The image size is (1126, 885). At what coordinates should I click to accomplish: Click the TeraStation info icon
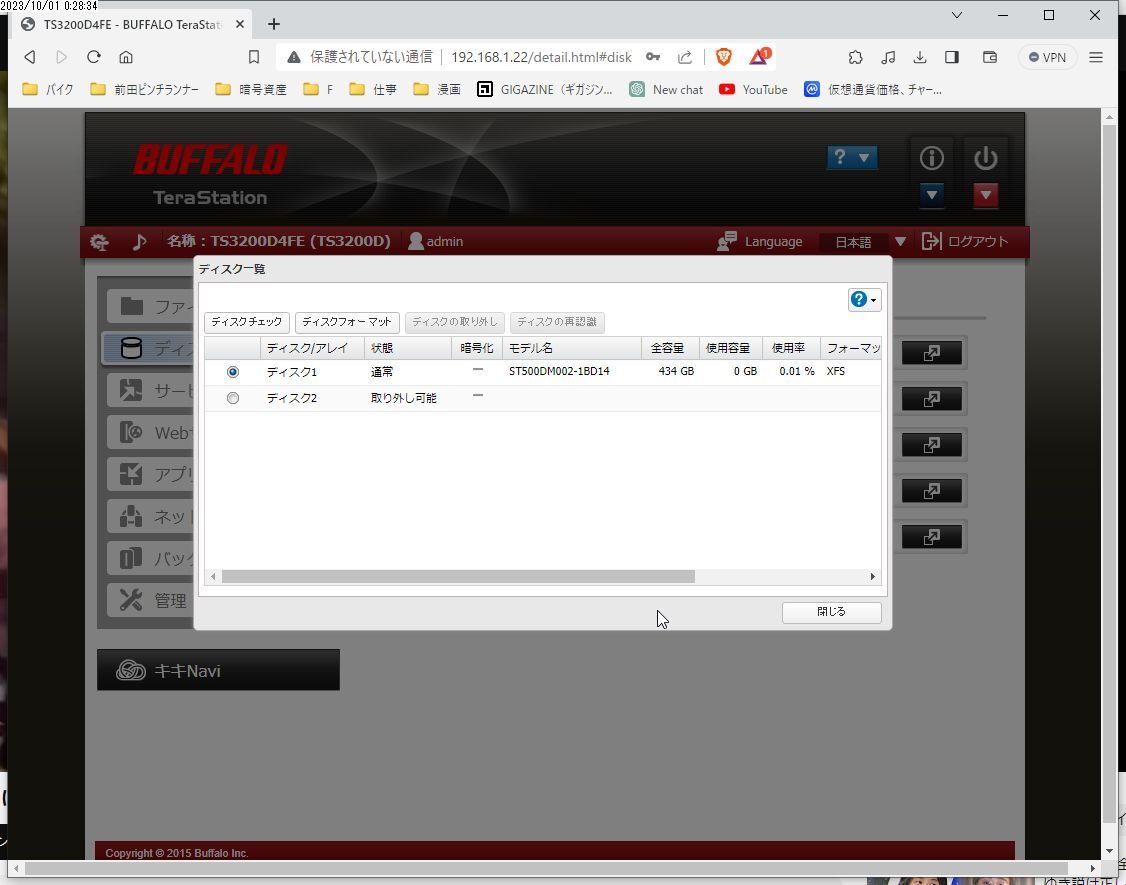[932, 157]
